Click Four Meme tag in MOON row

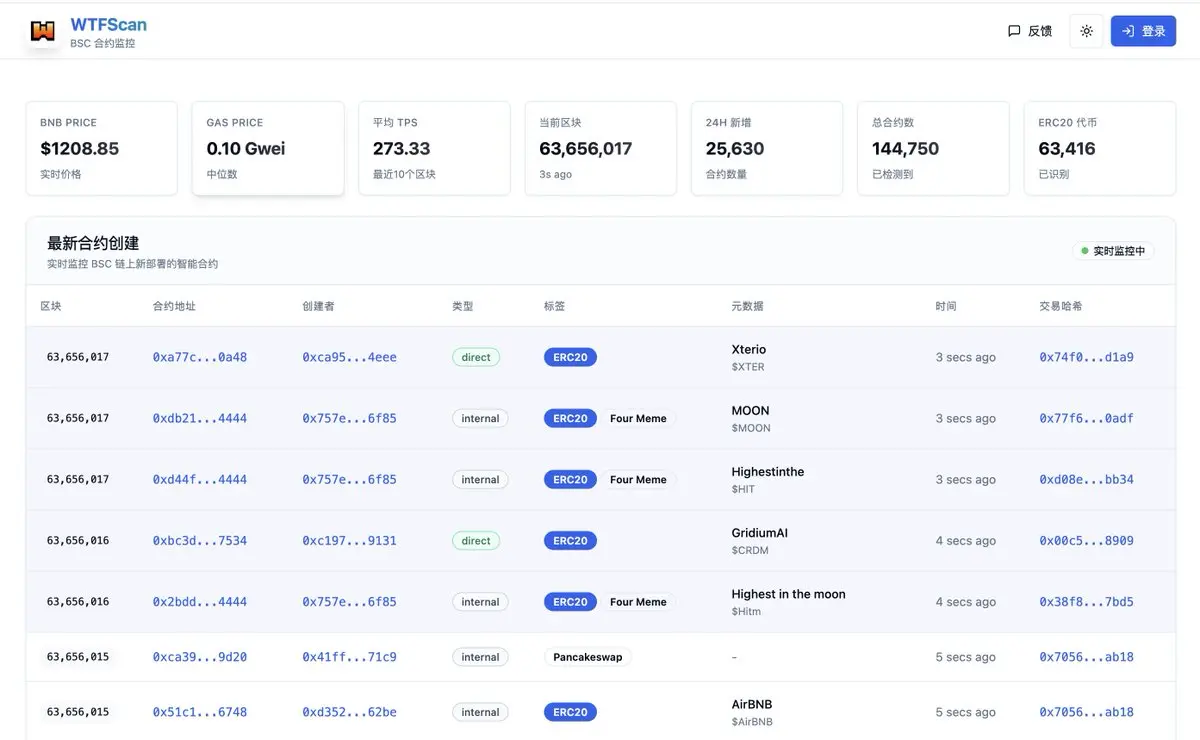638,418
